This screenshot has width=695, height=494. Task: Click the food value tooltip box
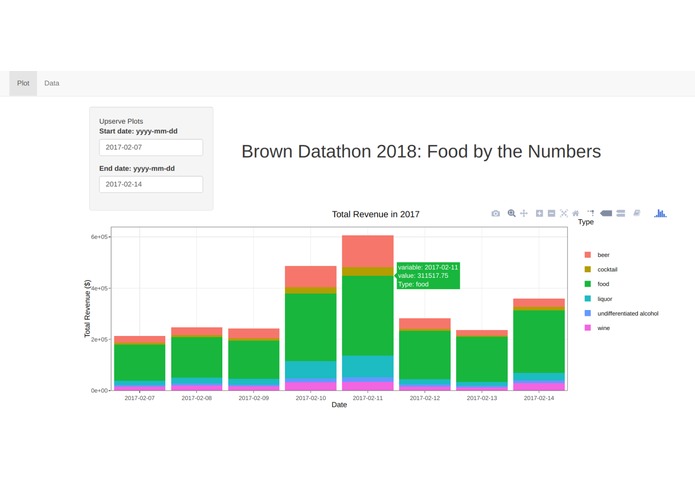(428, 276)
